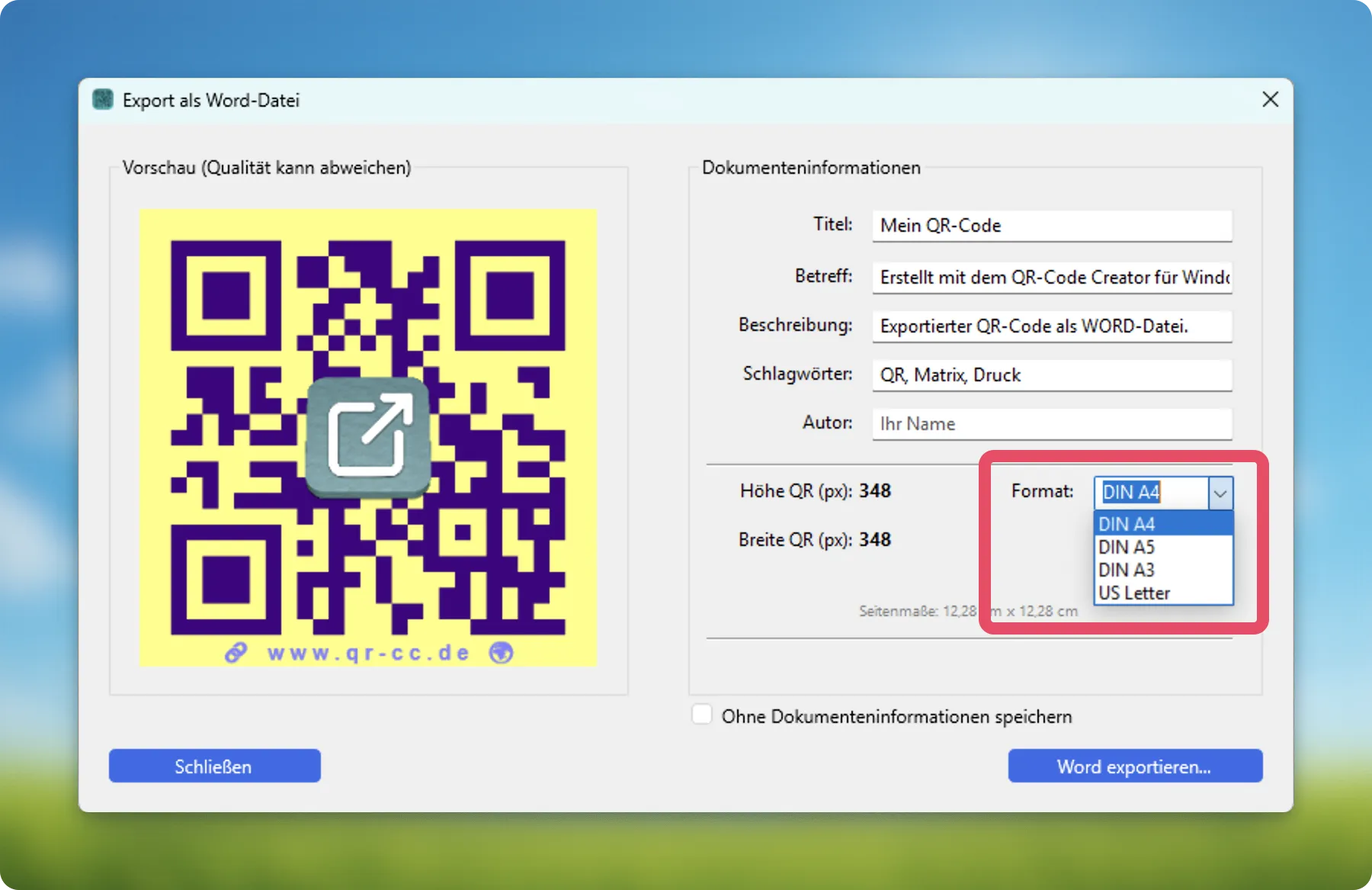
Task: Close the Export als Word-Datei dialog
Action: (x=1270, y=100)
